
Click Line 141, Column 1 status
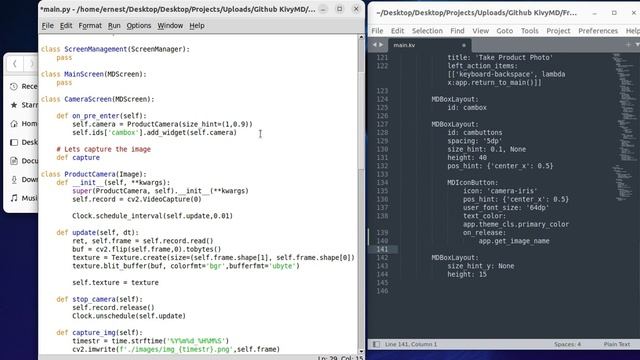tap(411, 344)
